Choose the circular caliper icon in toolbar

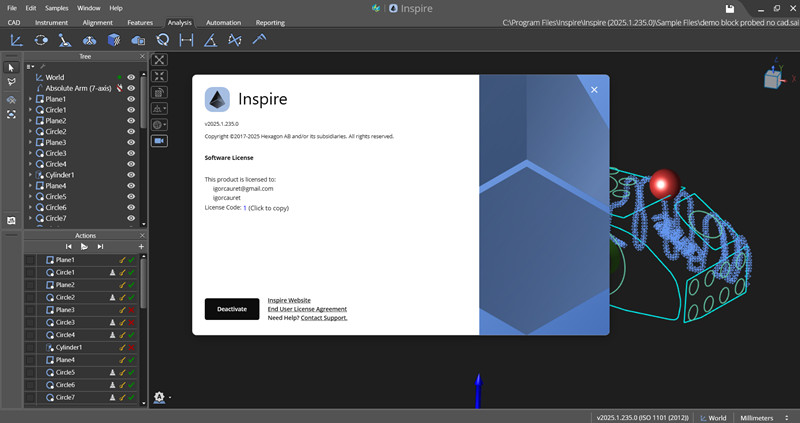pyautogui.click(x=163, y=40)
